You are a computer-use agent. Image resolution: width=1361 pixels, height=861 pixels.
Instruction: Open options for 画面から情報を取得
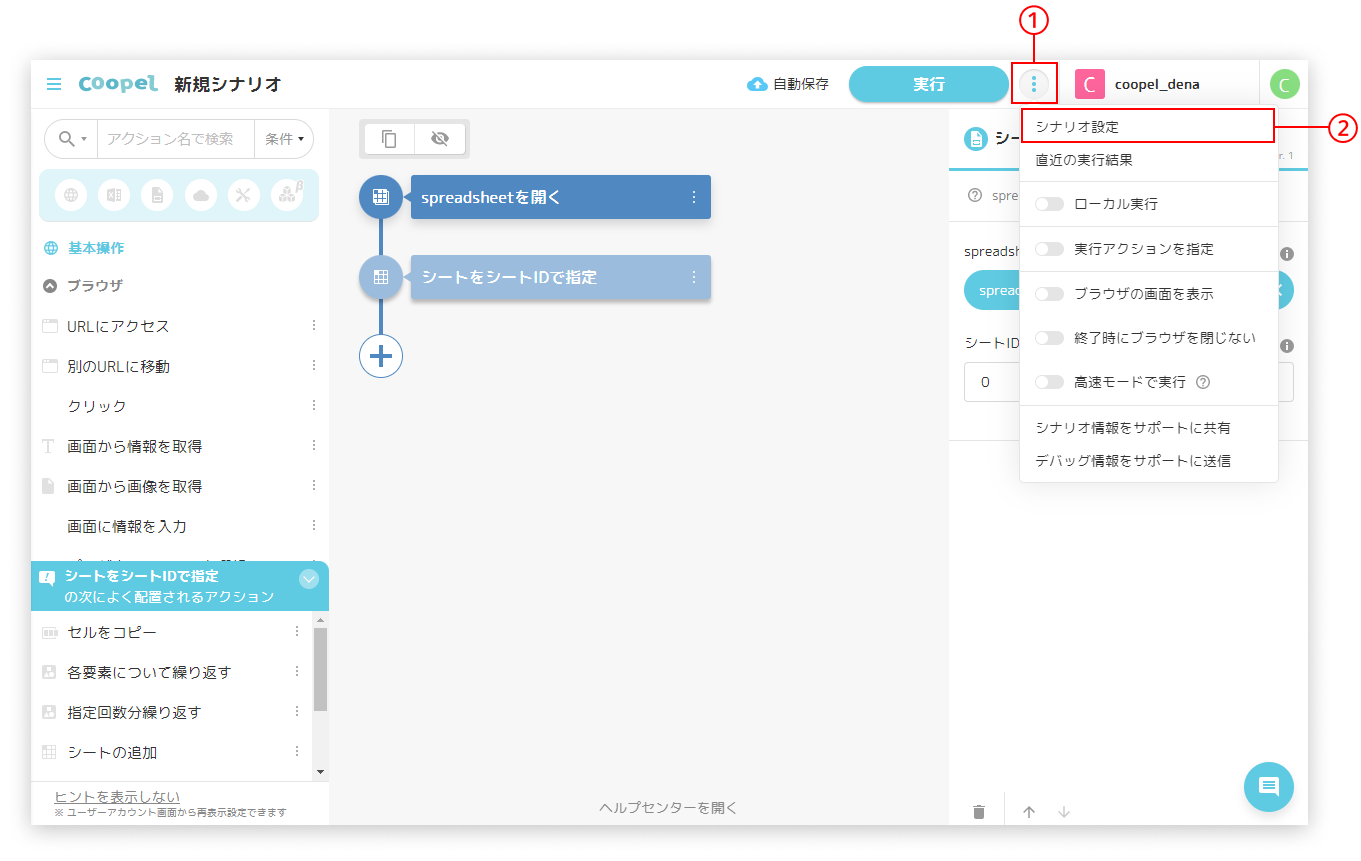tap(313, 446)
